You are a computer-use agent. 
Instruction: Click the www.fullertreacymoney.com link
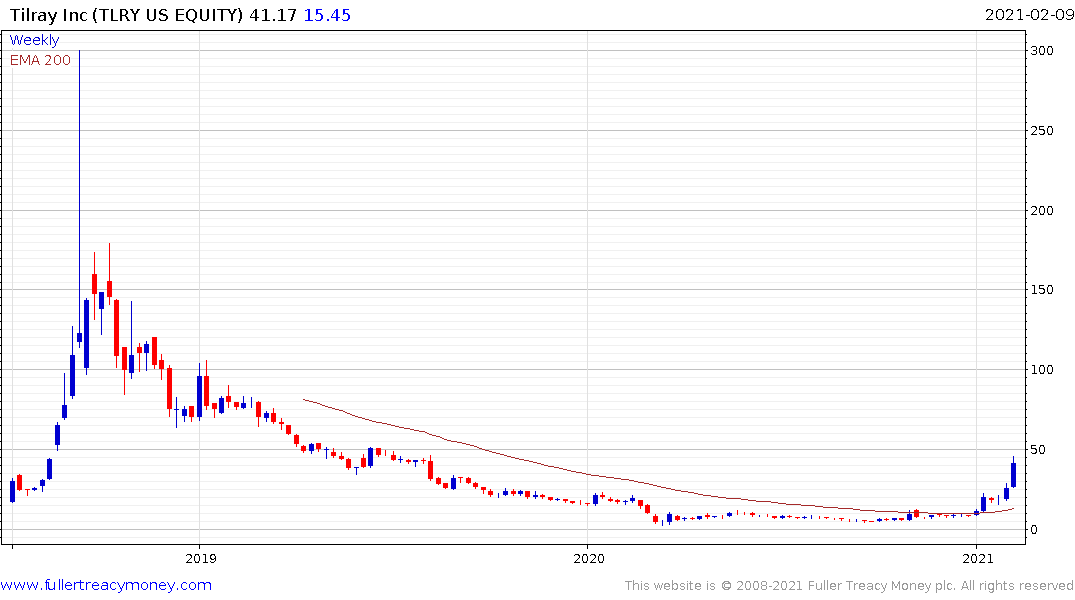[106, 585]
